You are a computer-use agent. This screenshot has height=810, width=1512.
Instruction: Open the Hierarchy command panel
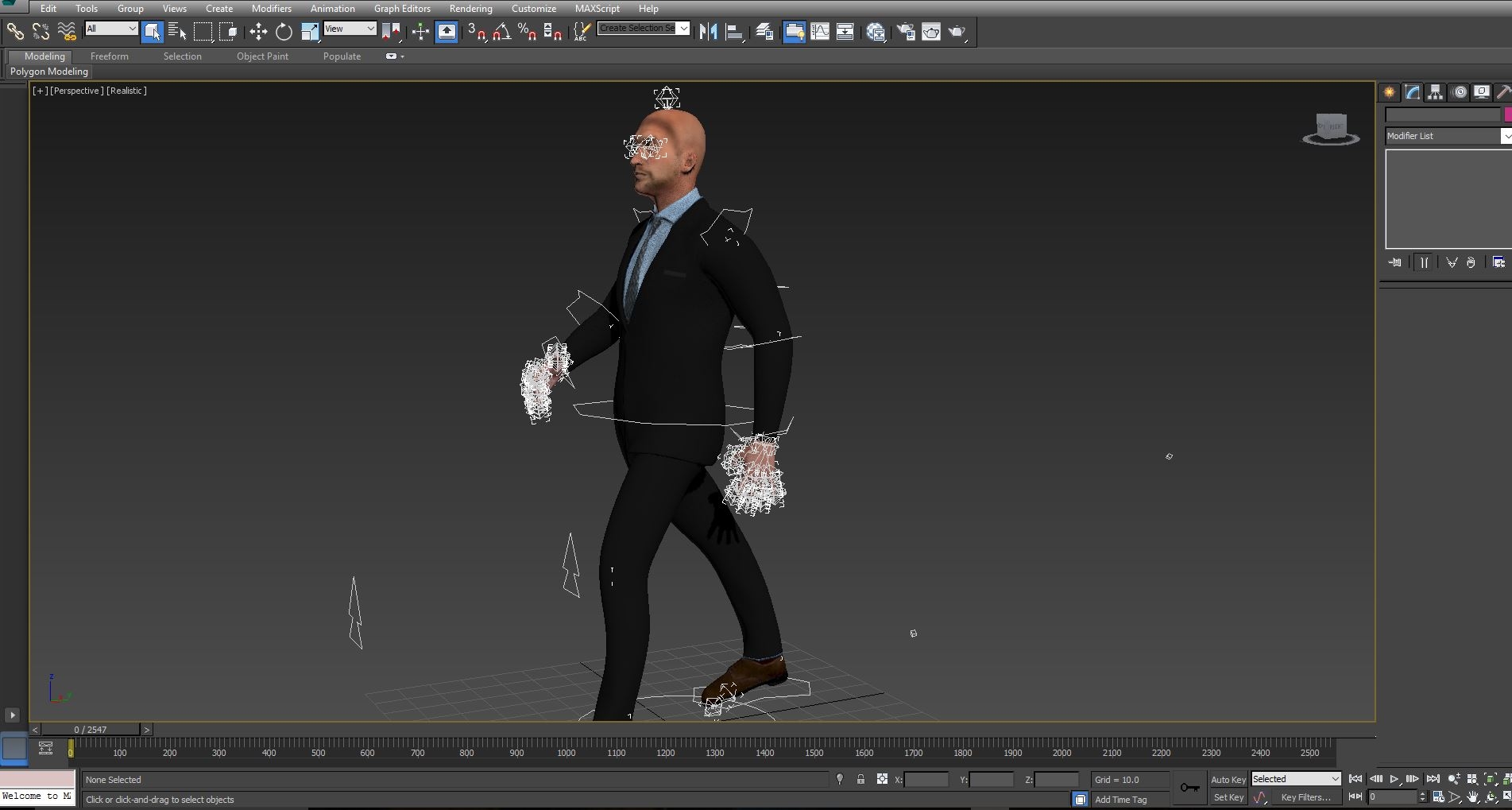click(x=1435, y=91)
